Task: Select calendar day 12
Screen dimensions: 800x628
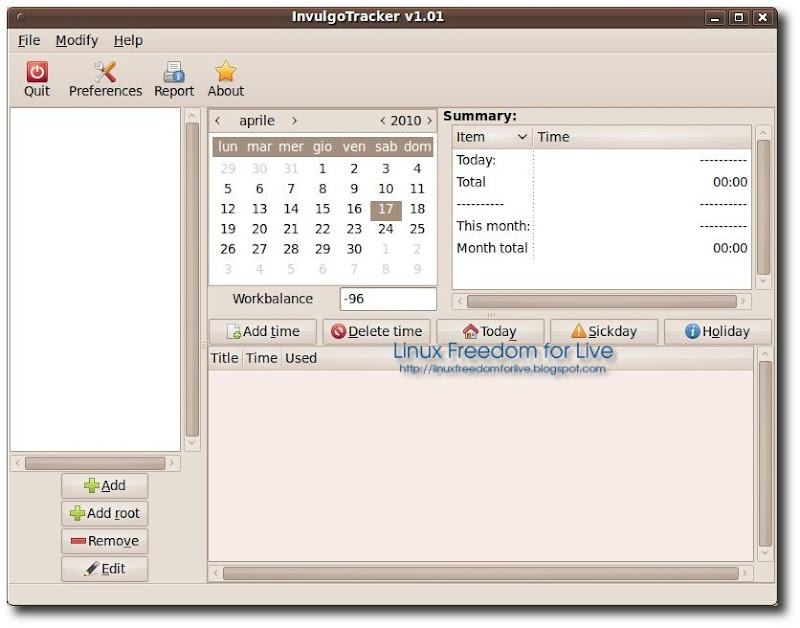Action: point(228,209)
